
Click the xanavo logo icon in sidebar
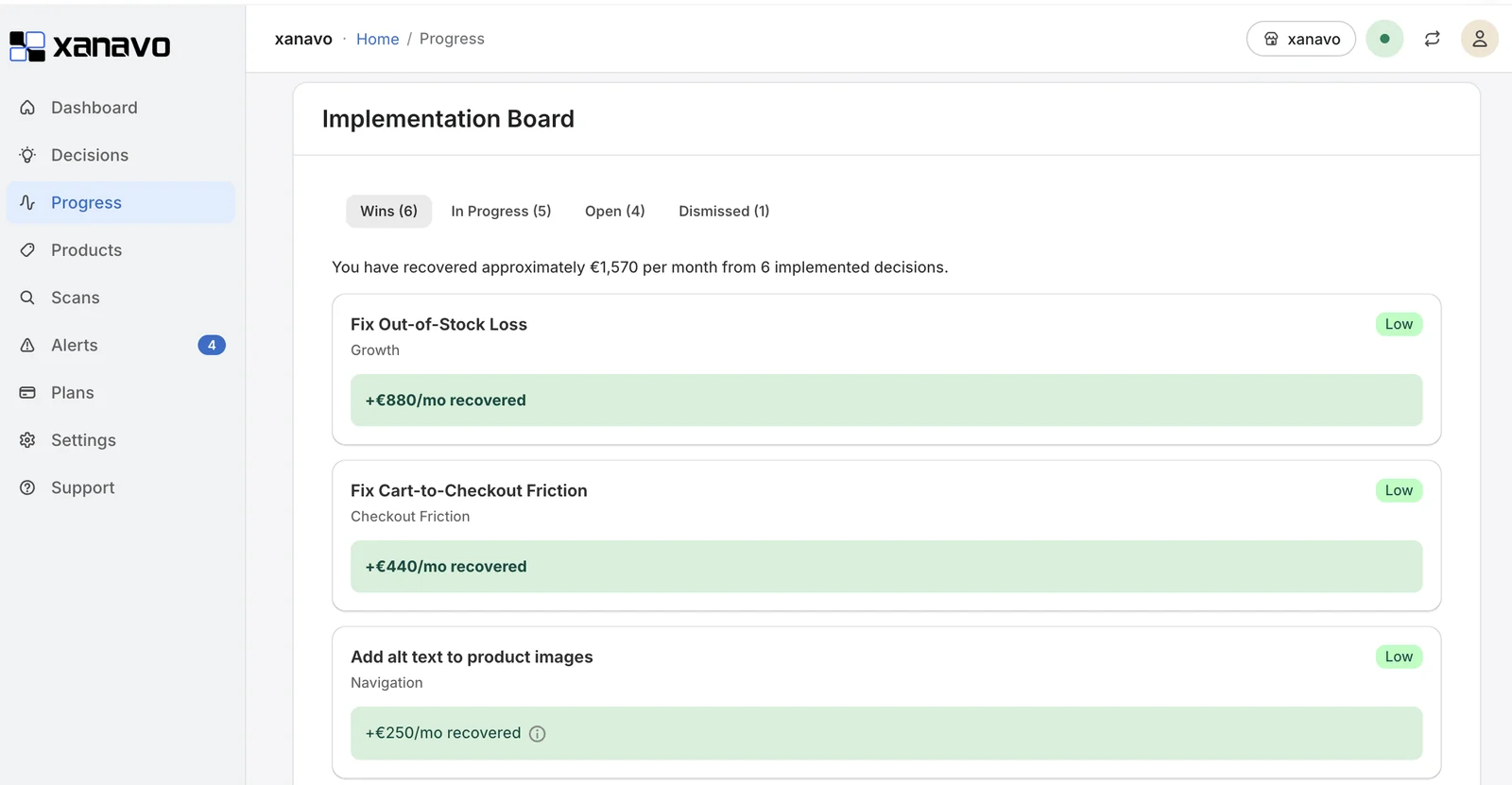[x=27, y=46]
